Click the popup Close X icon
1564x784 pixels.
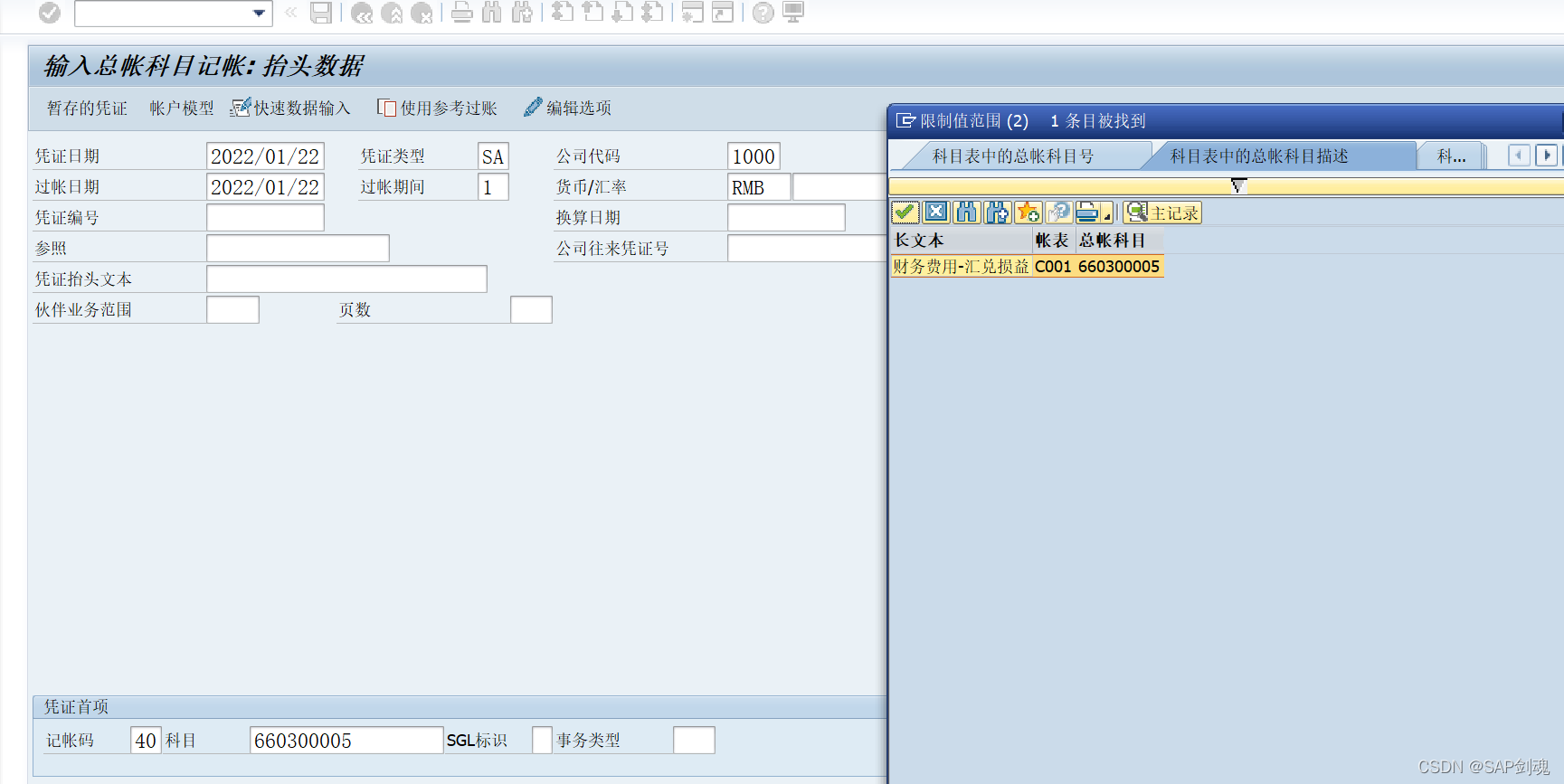pos(936,213)
